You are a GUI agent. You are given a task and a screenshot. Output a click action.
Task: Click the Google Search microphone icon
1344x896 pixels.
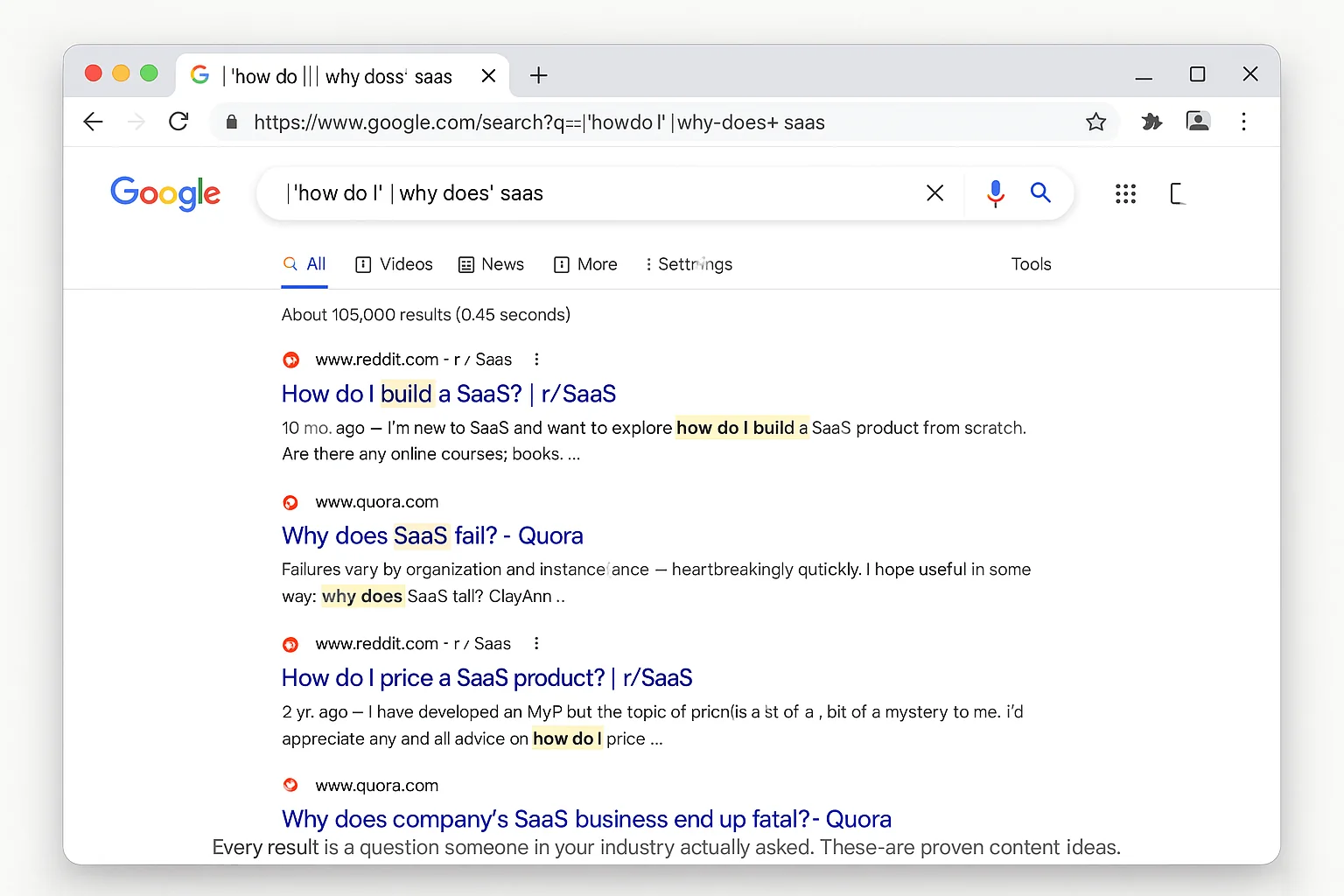[x=995, y=192]
